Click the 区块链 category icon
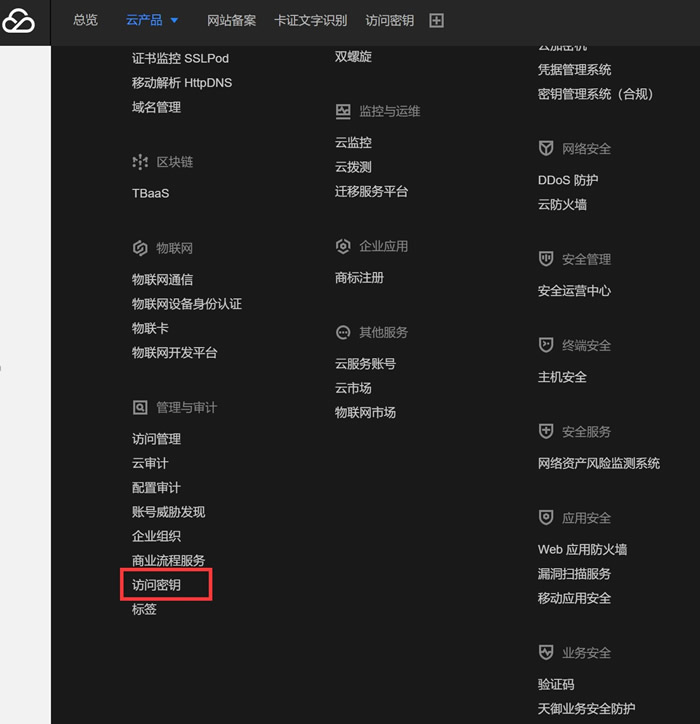700x724 pixels. click(140, 162)
